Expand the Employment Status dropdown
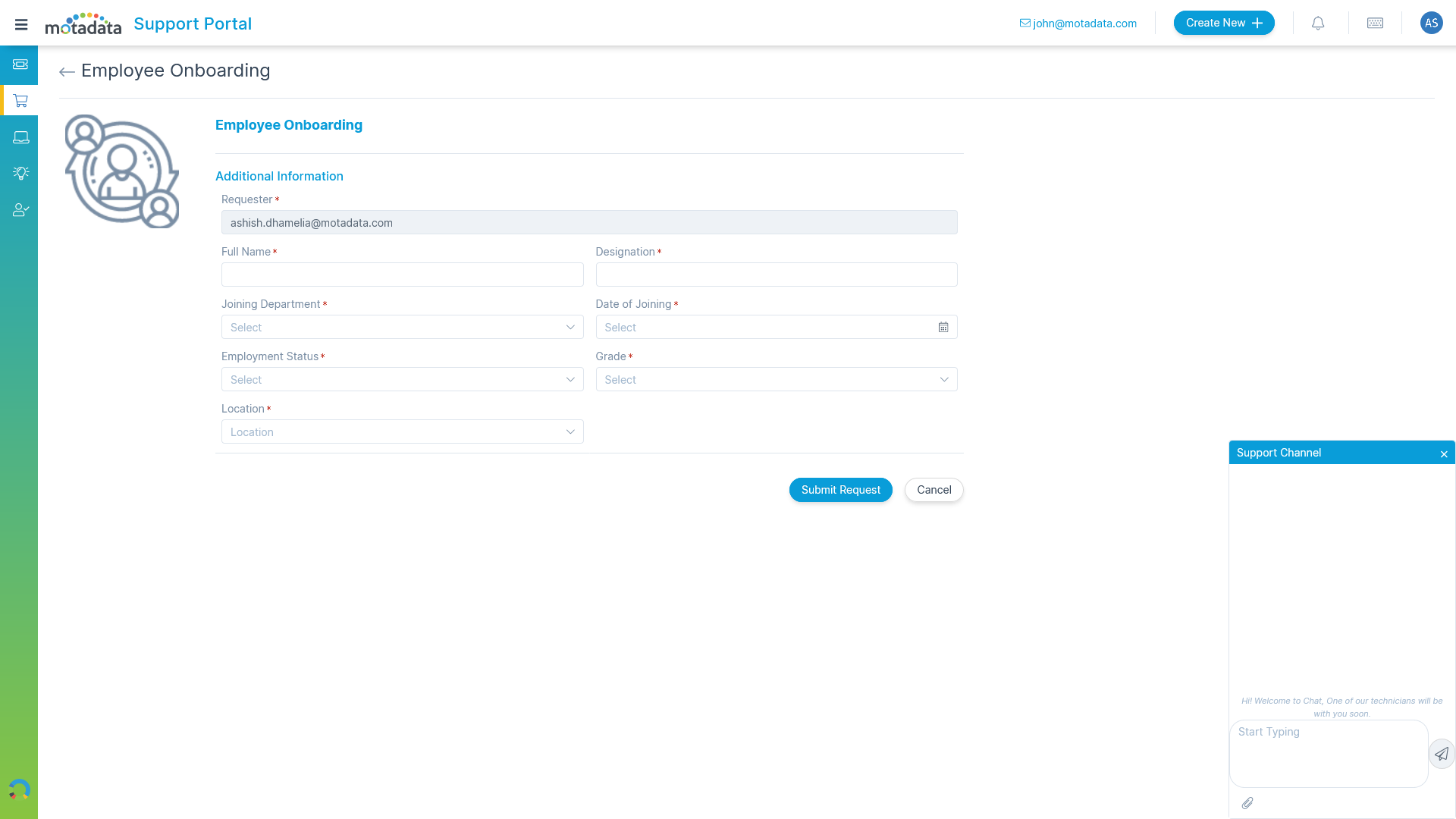The width and height of the screenshot is (1456, 819). click(x=402, y=380)
